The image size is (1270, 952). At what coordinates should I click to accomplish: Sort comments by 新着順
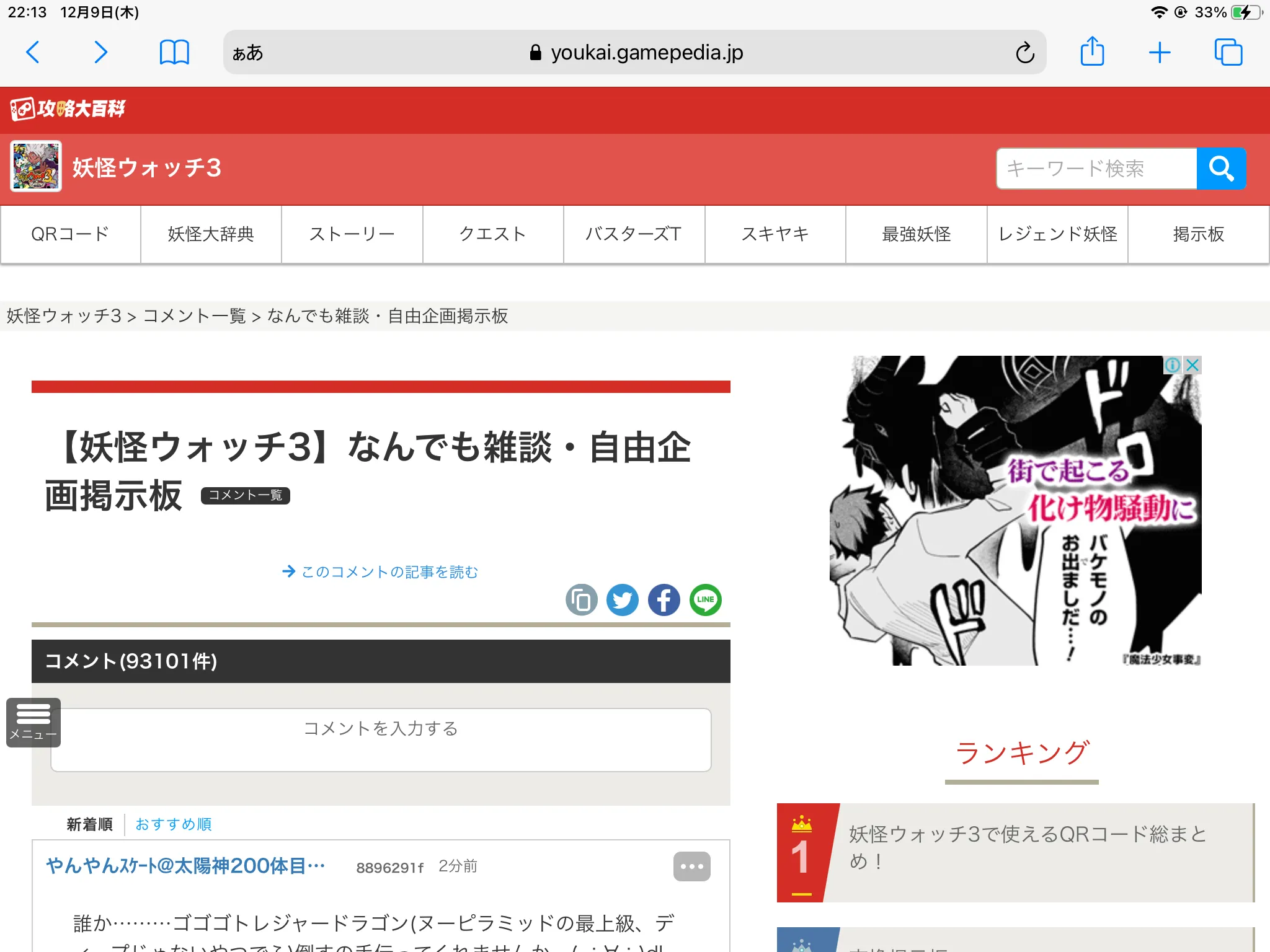(x=90, y=824)
